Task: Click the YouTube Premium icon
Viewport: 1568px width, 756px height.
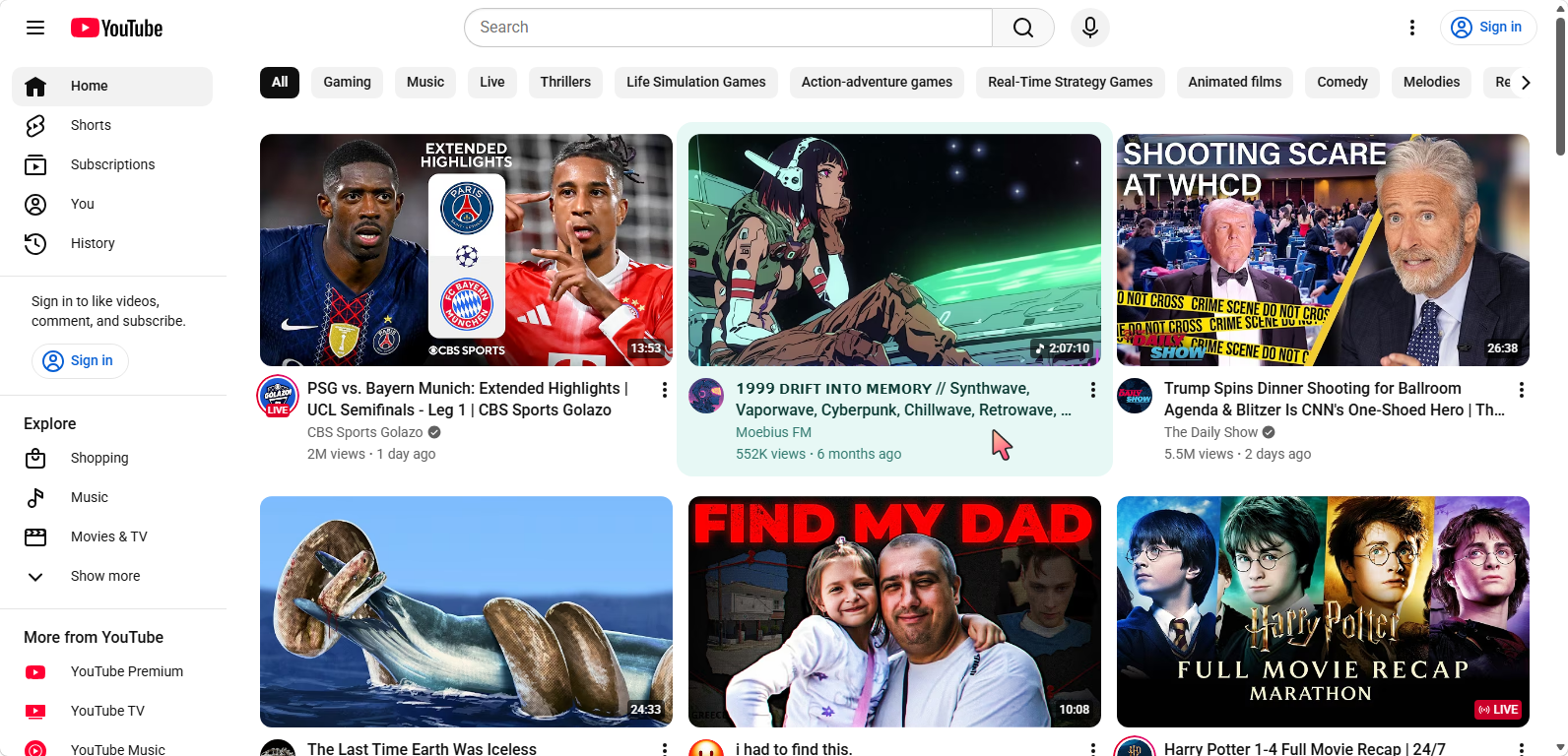Action: 35,672
